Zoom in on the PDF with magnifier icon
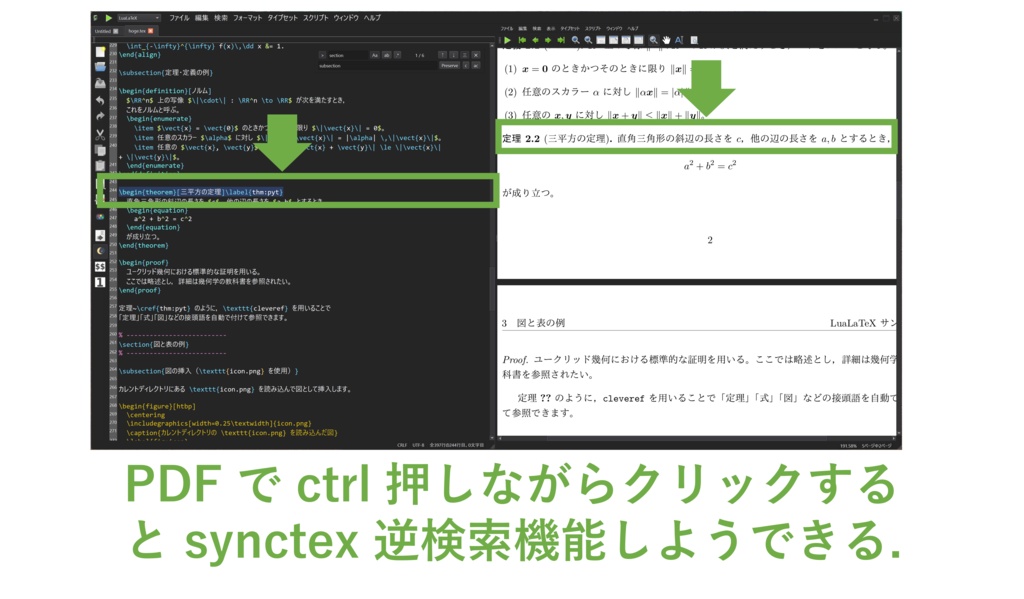This screenshot has width=1024, height=599. [x=575, y=41]
